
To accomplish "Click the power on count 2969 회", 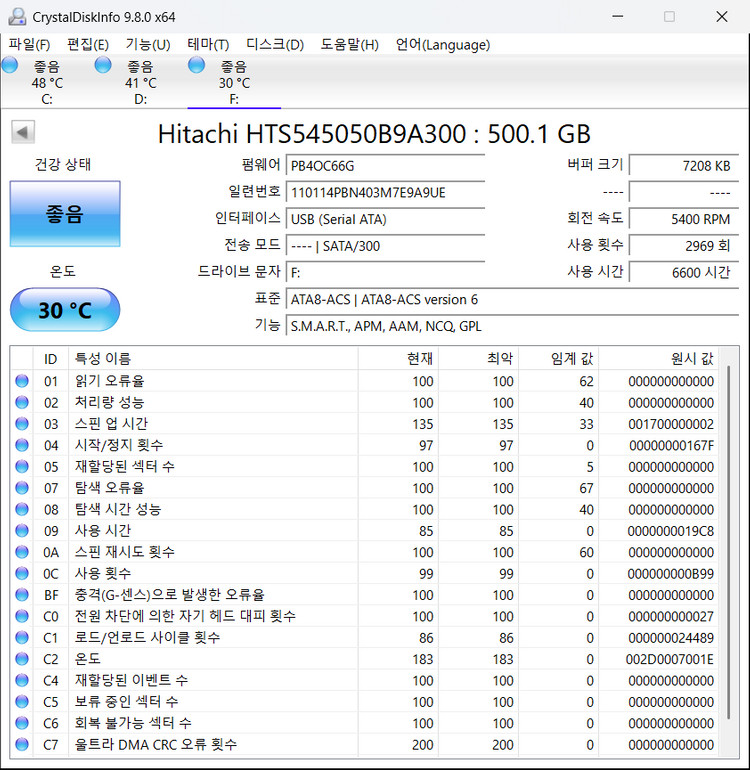I will click(x=684, y=246).
